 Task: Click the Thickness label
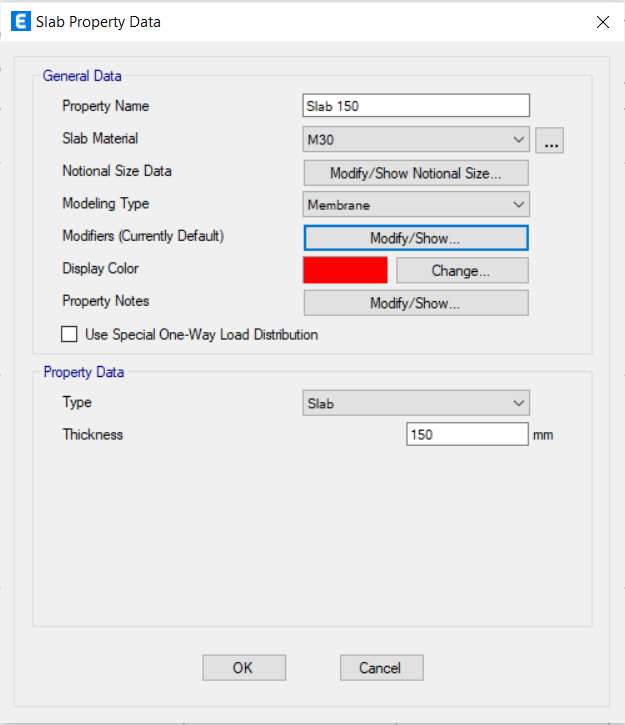click(x=93, y=435)
